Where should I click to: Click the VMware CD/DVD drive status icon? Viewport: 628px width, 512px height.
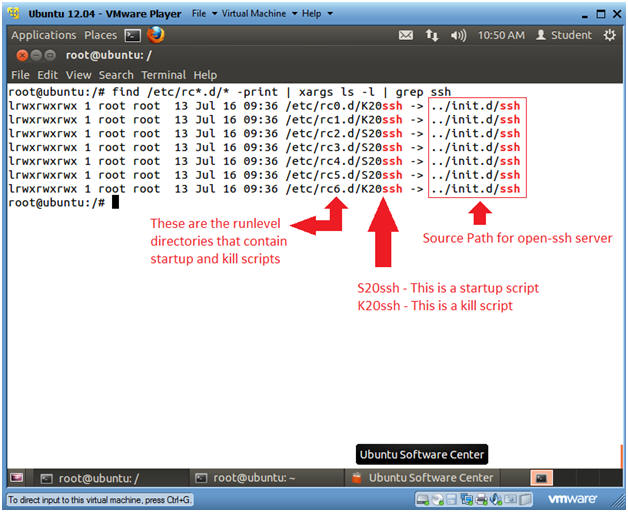tap(437, 499)
